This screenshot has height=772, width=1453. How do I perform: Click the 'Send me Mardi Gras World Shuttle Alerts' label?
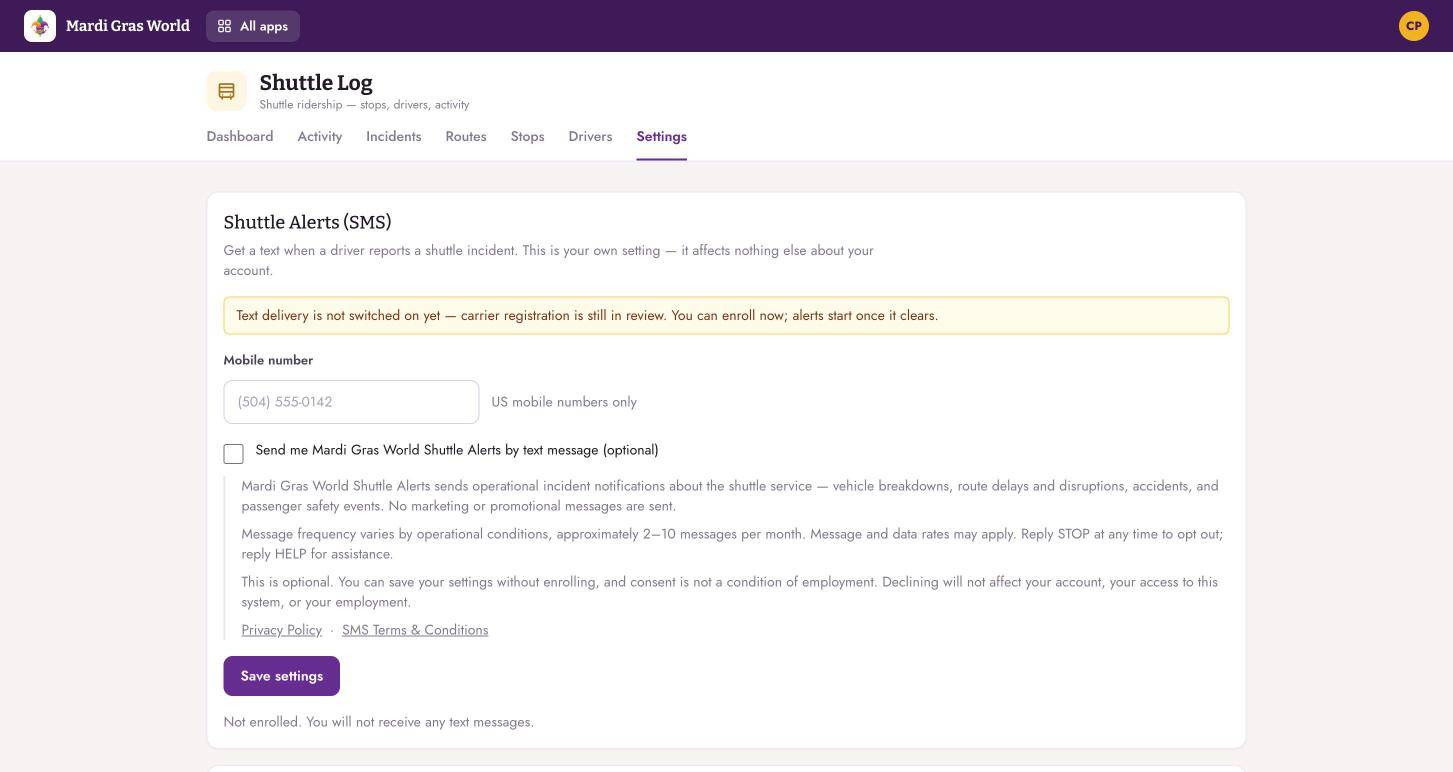(x=457, y=450)
